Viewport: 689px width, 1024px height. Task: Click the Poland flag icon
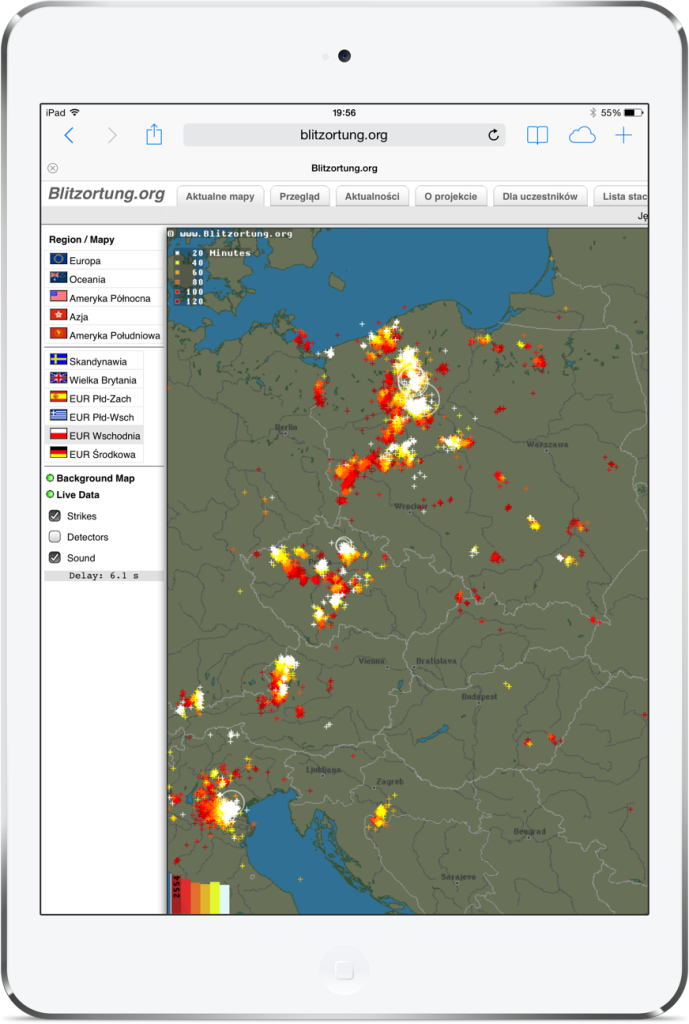(x=58, y=434)
